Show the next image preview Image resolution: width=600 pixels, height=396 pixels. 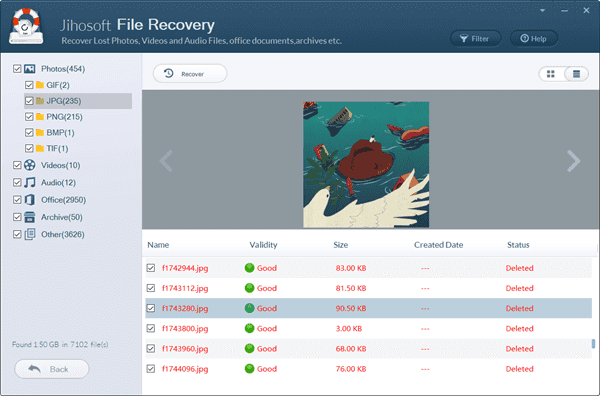click(x=573, y=161)
